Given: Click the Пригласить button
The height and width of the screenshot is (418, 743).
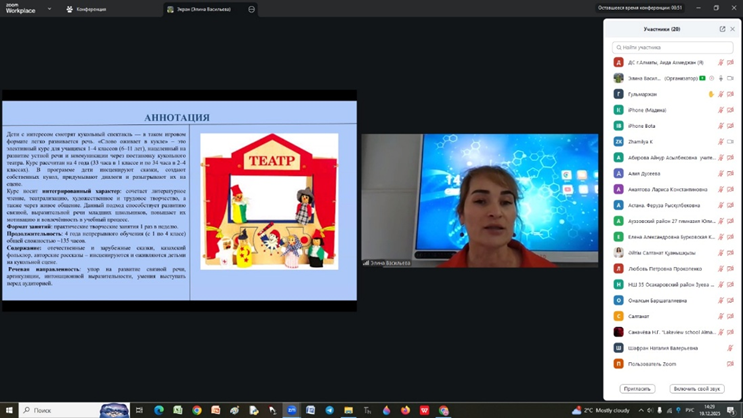Looking at the screenshot, I should [x=637, y=389].
